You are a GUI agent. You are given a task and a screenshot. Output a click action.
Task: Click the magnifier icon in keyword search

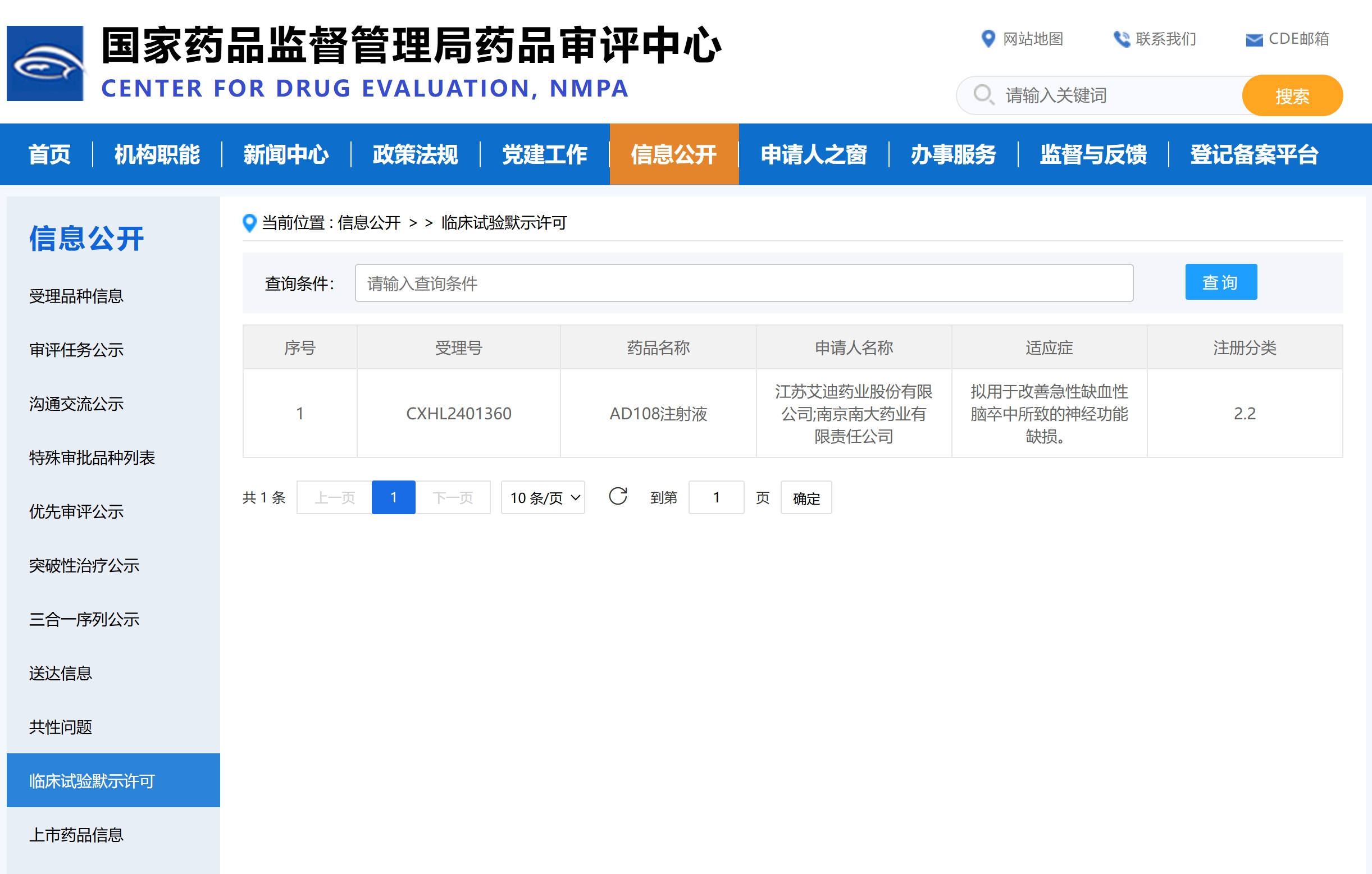[x=983, y=94]
